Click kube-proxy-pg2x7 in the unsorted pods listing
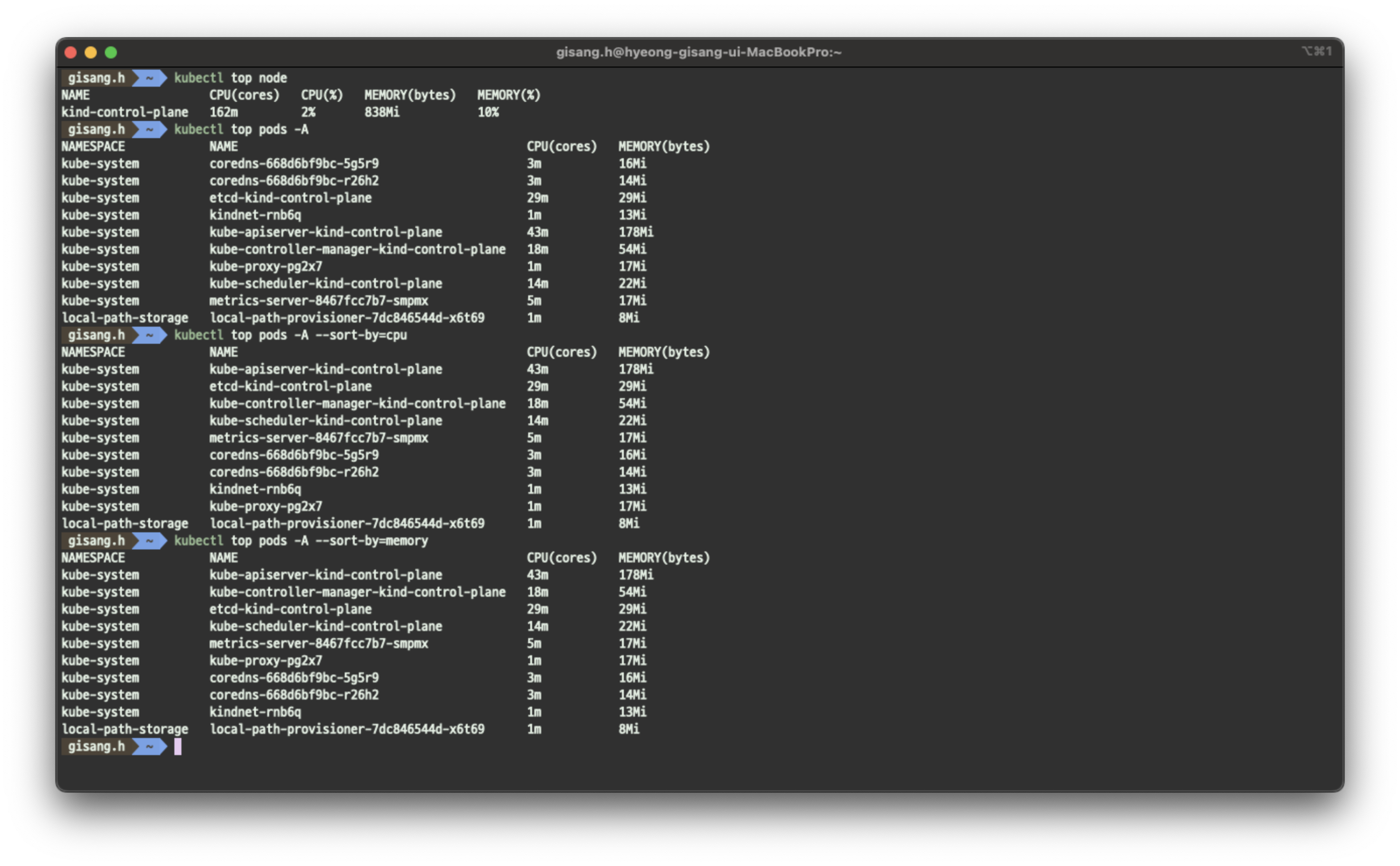 click(x=266, y=267)
